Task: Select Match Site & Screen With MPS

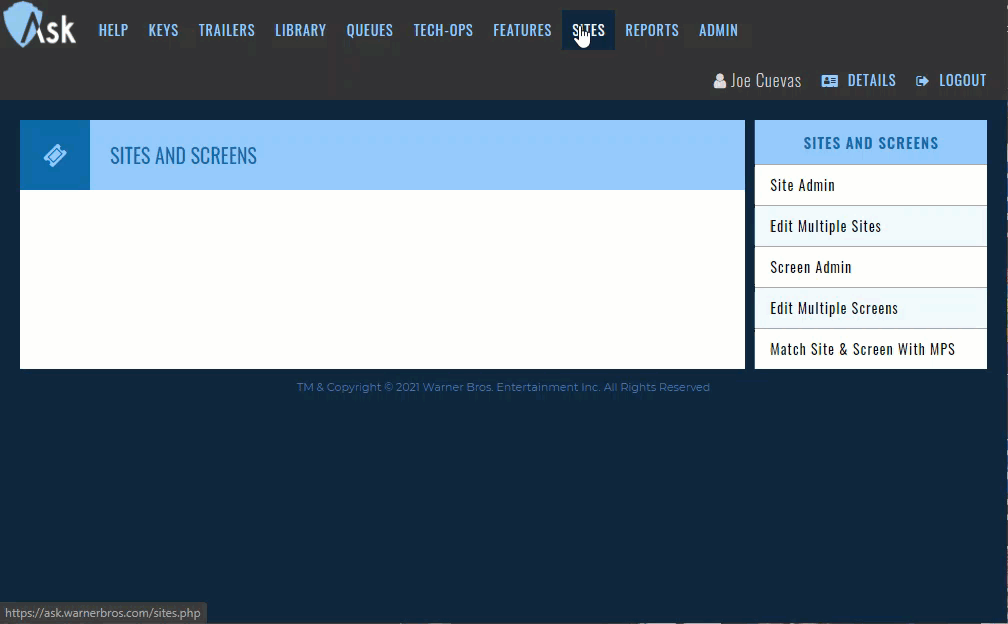Action: (x=862, y=349)
